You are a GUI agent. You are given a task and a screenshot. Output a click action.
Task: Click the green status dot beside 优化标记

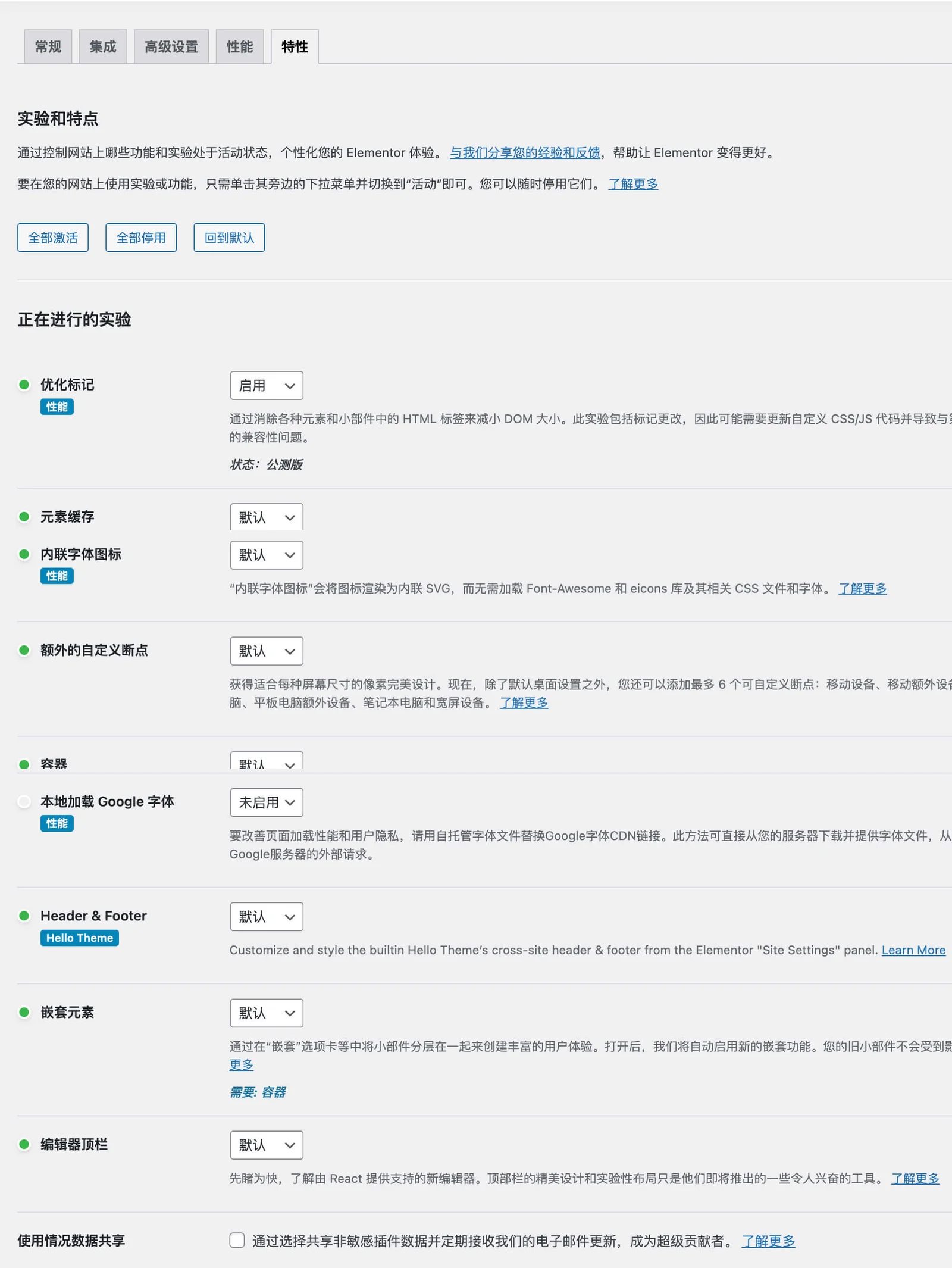pos(24,385)
